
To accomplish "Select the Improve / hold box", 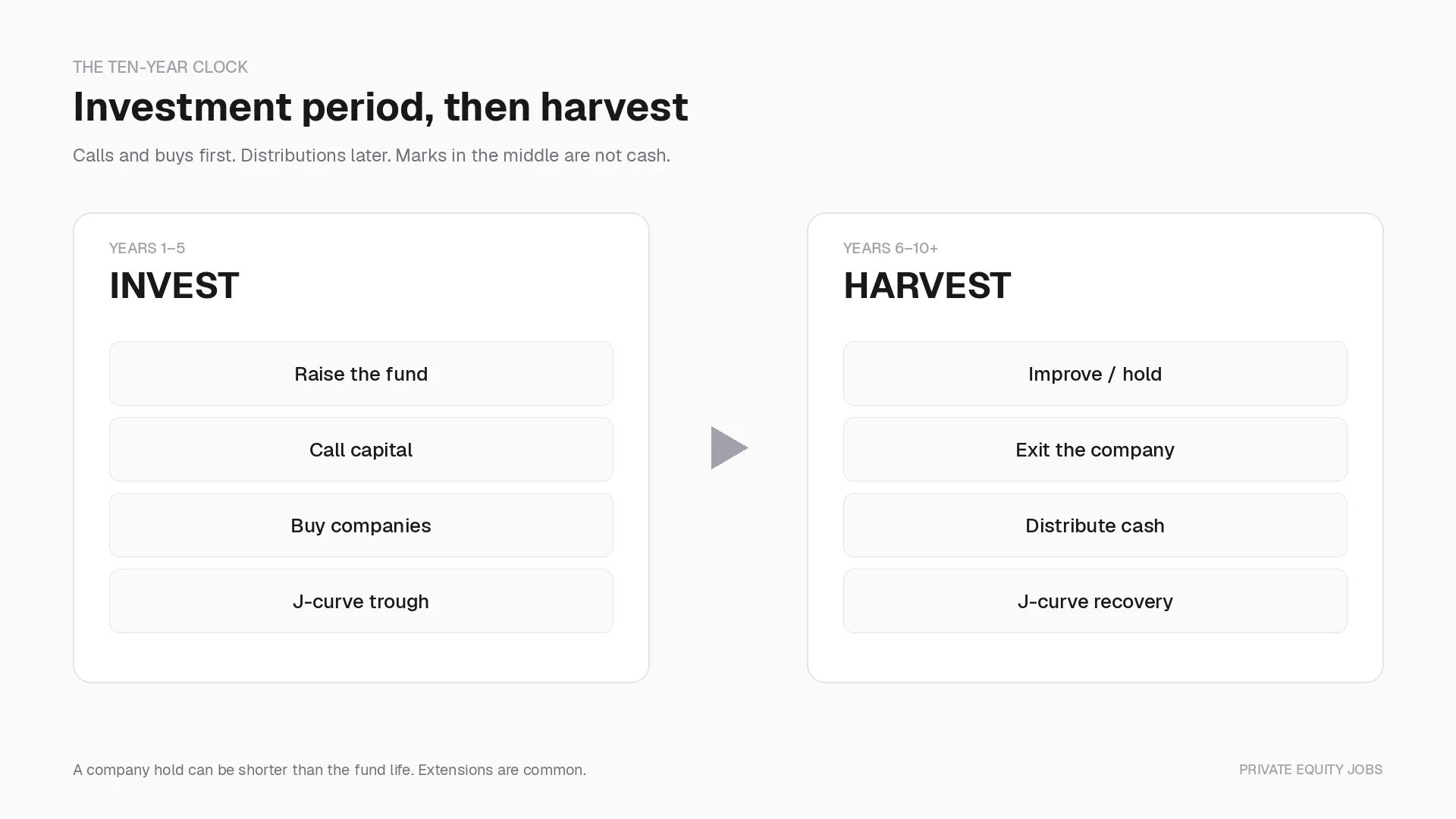I will [x=1095, y=373].
